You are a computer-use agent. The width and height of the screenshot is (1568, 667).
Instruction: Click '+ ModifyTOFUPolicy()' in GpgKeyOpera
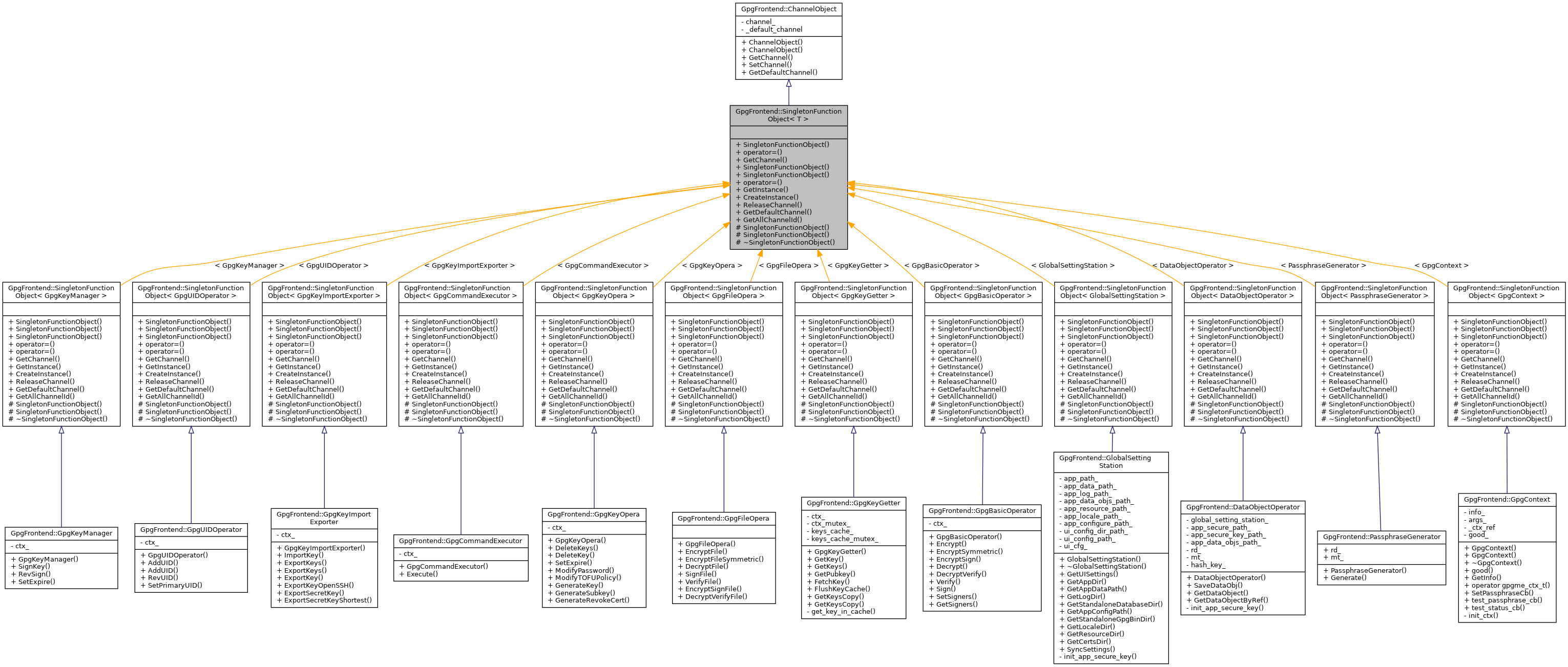point(584,577)
